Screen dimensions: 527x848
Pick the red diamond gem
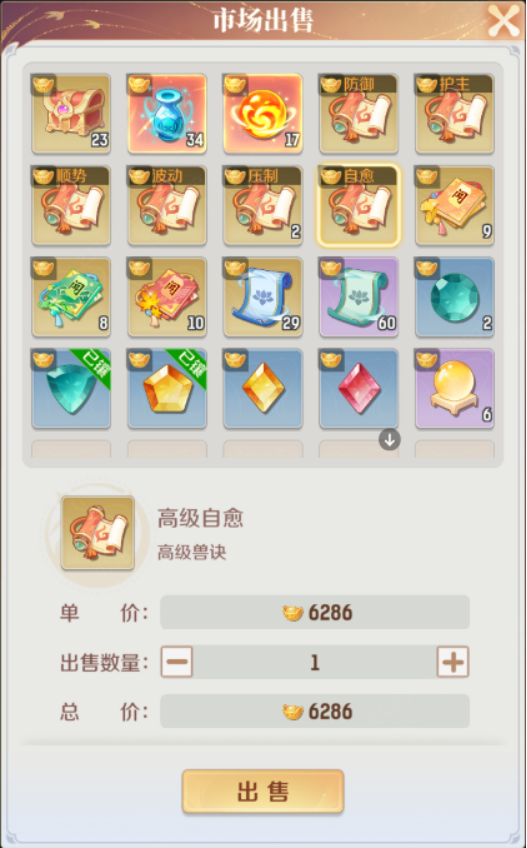(x=359, y=389)
